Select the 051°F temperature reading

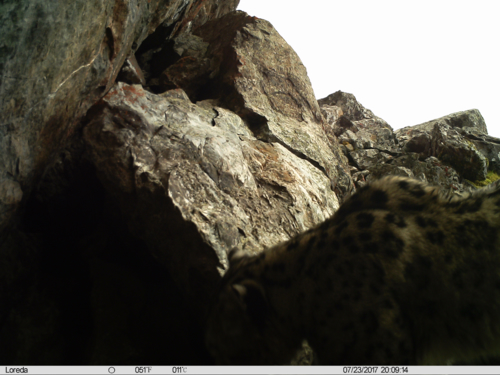143,370
